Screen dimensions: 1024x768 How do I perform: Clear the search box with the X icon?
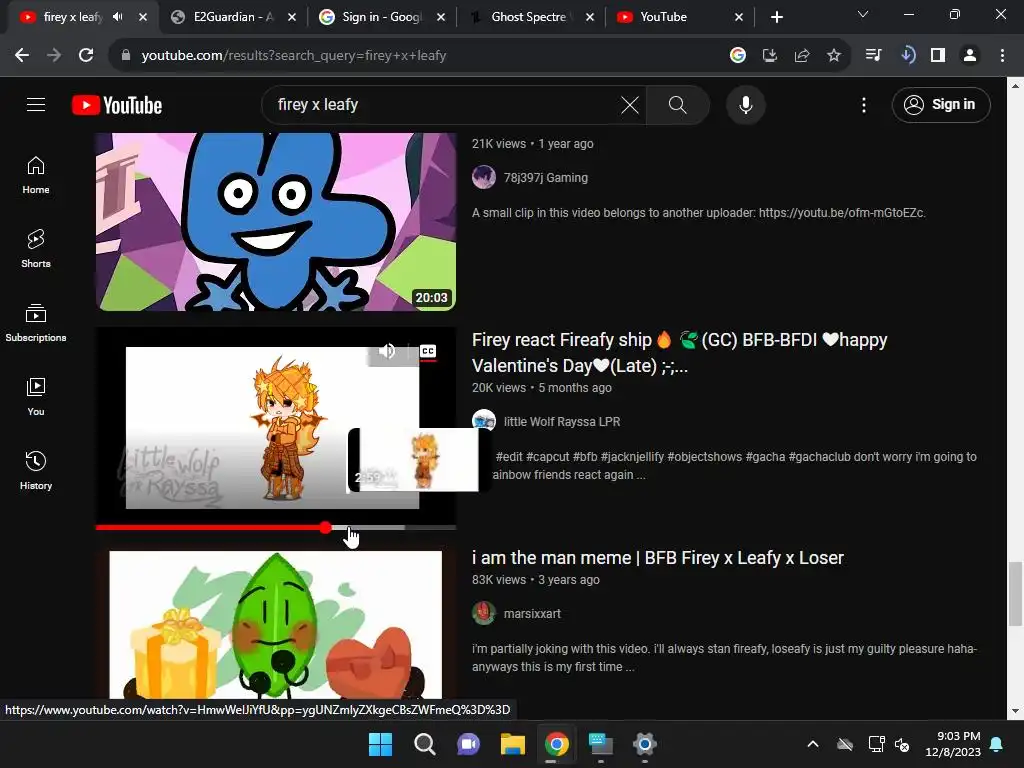[x=630, y=104]
